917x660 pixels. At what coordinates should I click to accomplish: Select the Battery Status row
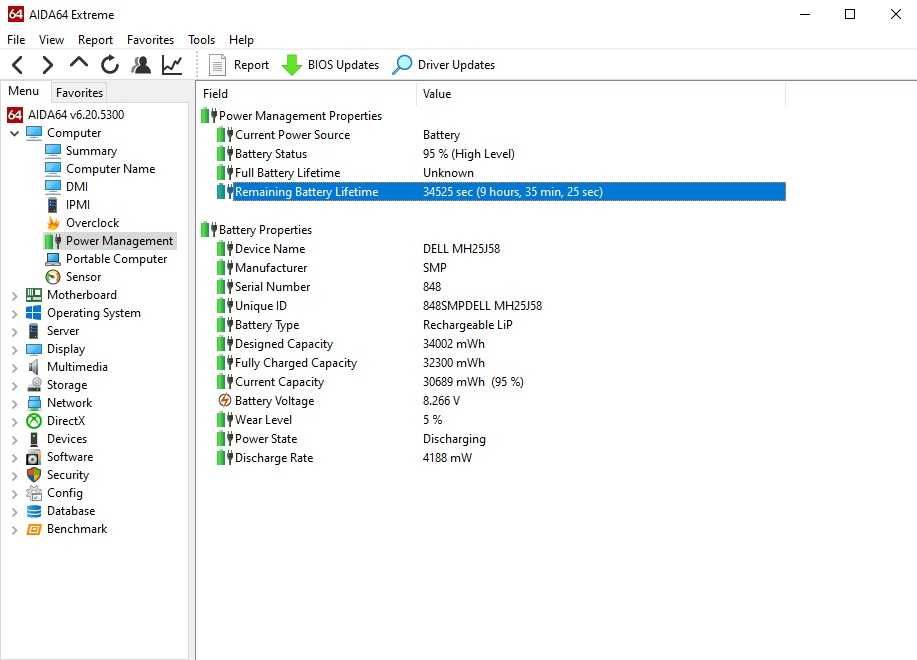coord(502,154)
